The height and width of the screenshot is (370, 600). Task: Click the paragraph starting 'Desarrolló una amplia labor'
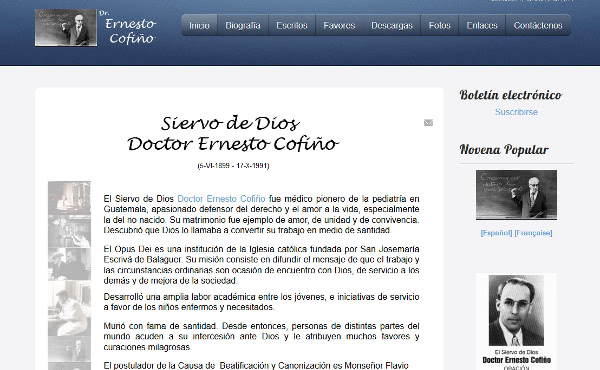point(261,302)
